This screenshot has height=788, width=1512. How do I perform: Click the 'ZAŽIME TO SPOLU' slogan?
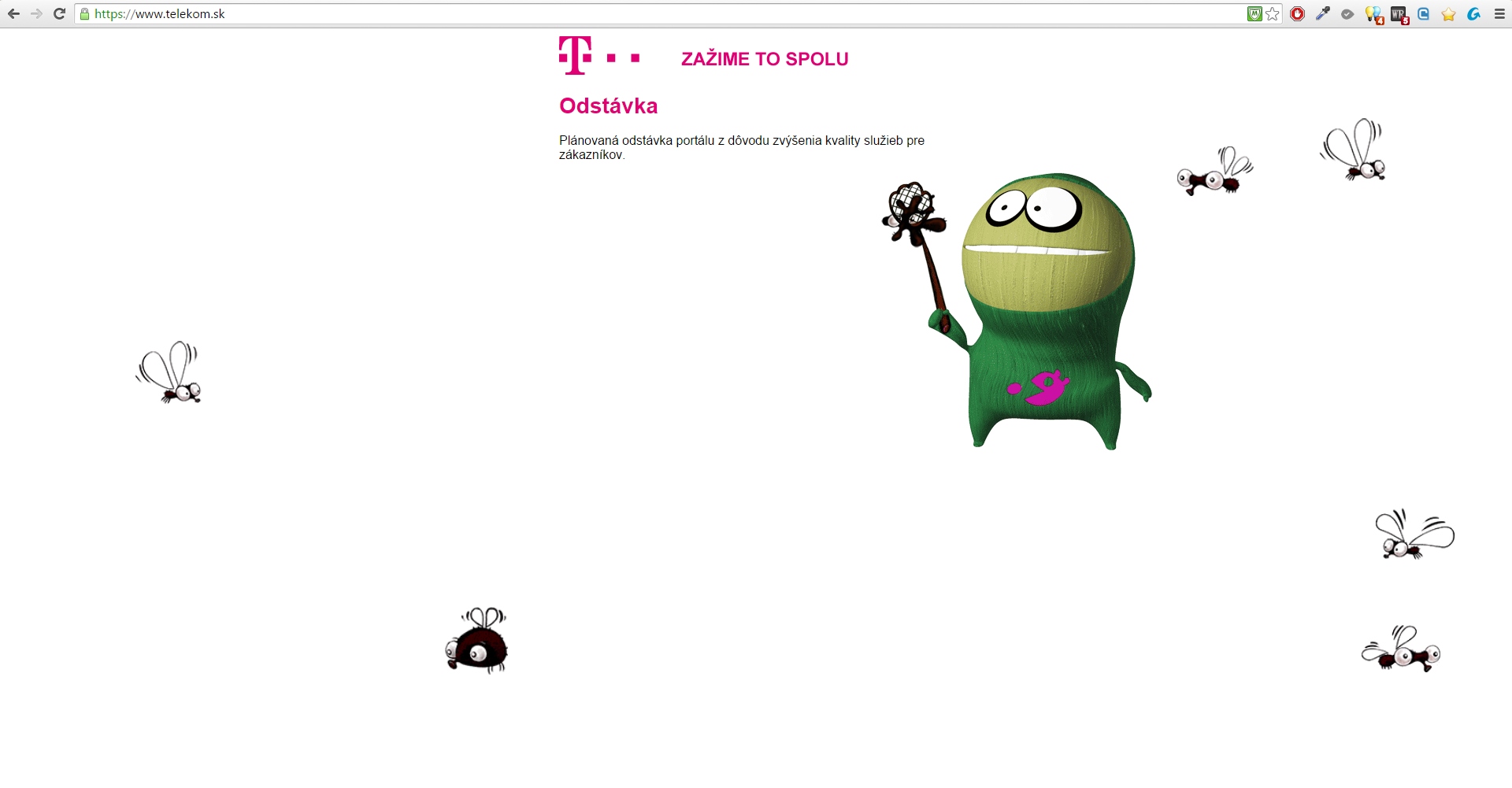(x=765, y=59)
